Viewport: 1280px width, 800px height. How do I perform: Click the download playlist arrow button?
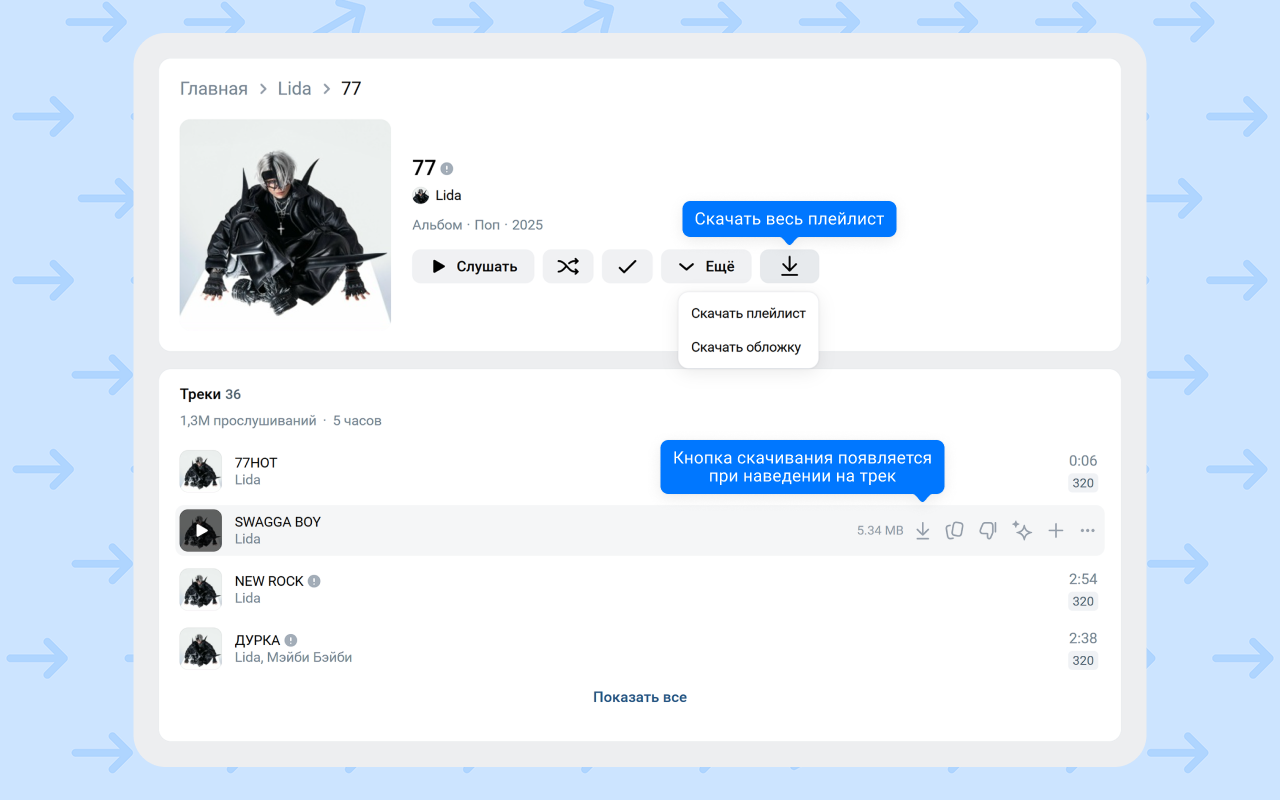pos(789,266)
